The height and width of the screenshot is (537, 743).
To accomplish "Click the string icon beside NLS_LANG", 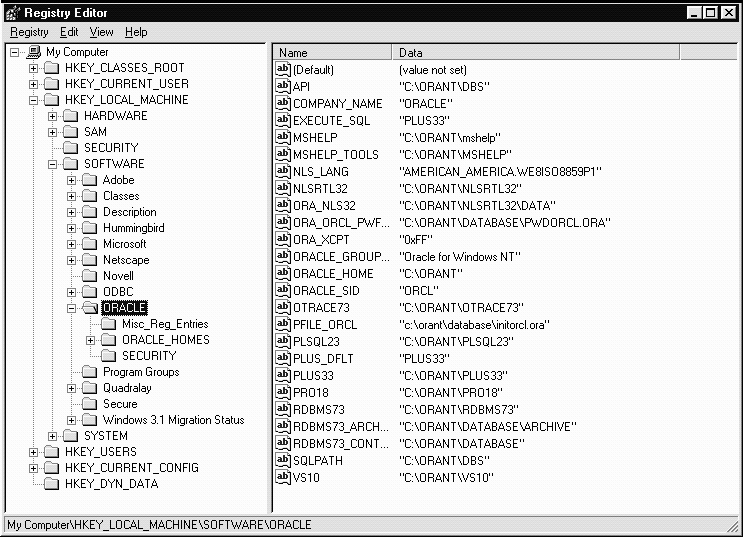I will tap(283, 172).
